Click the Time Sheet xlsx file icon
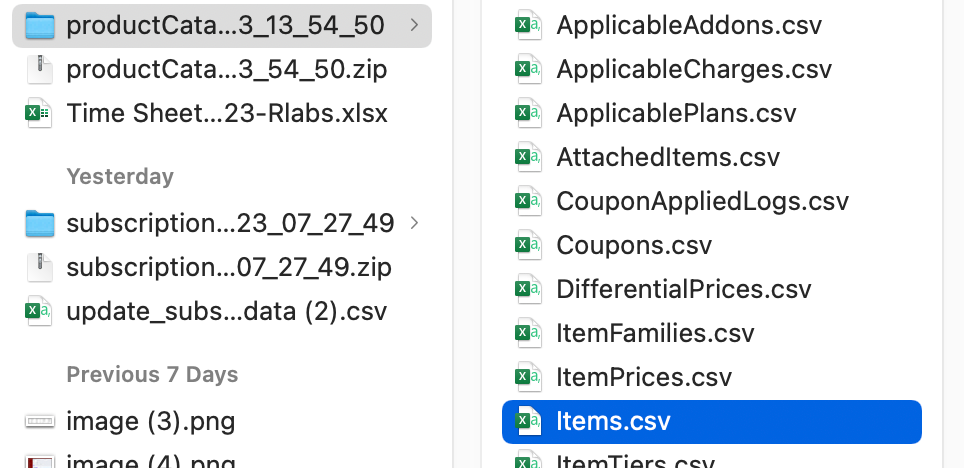Image resolution: width=964 pixels, height=468 pixels. (x=39, y=113)
